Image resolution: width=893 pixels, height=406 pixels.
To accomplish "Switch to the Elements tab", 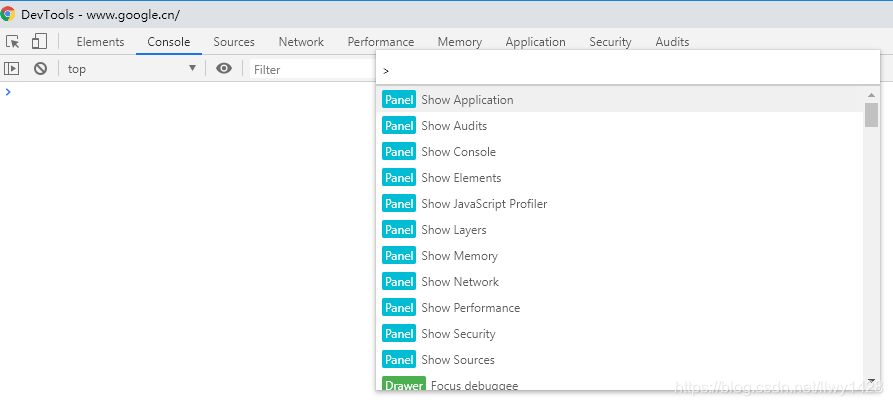I will pyautogui.click(x=100, y=42).
